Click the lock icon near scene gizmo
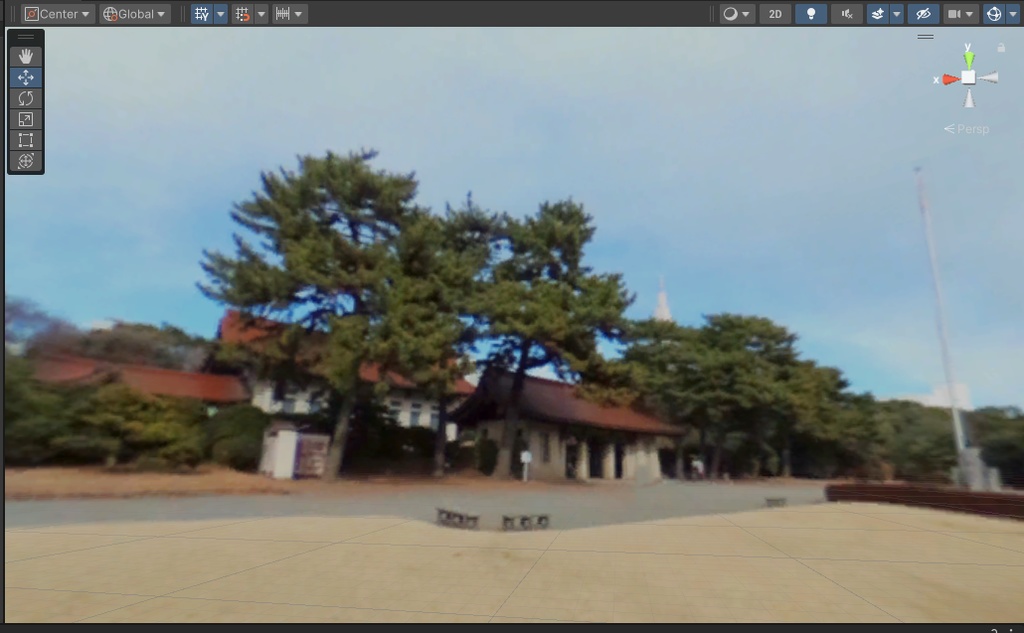 coord(1000,47)
